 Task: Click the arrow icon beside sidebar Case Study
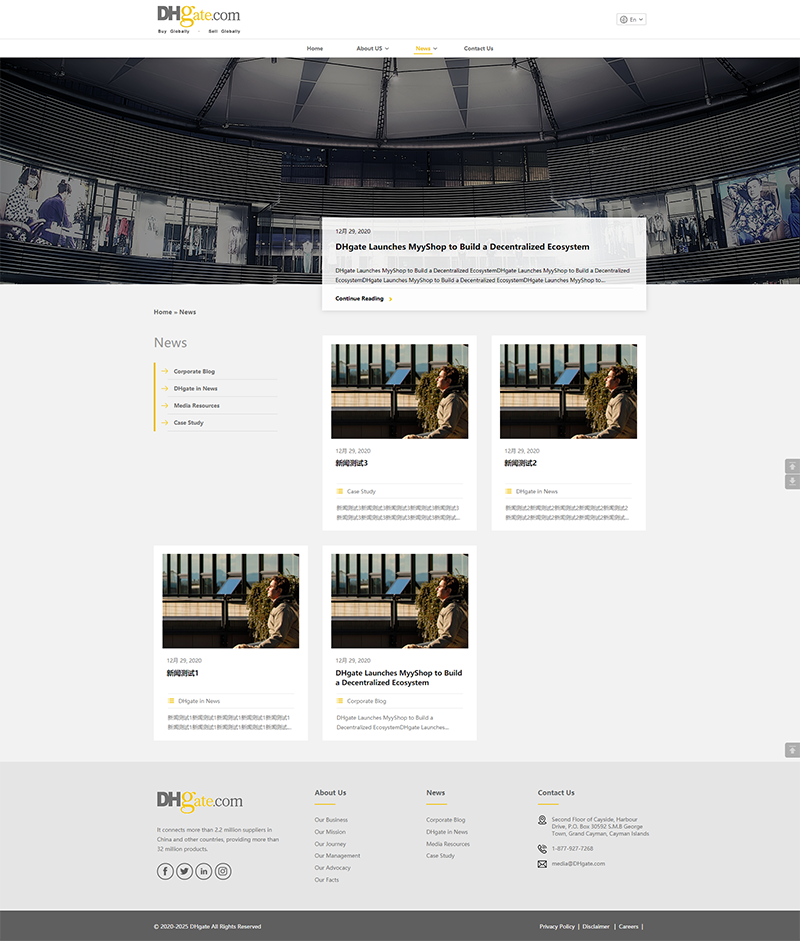tap(164, 422)
